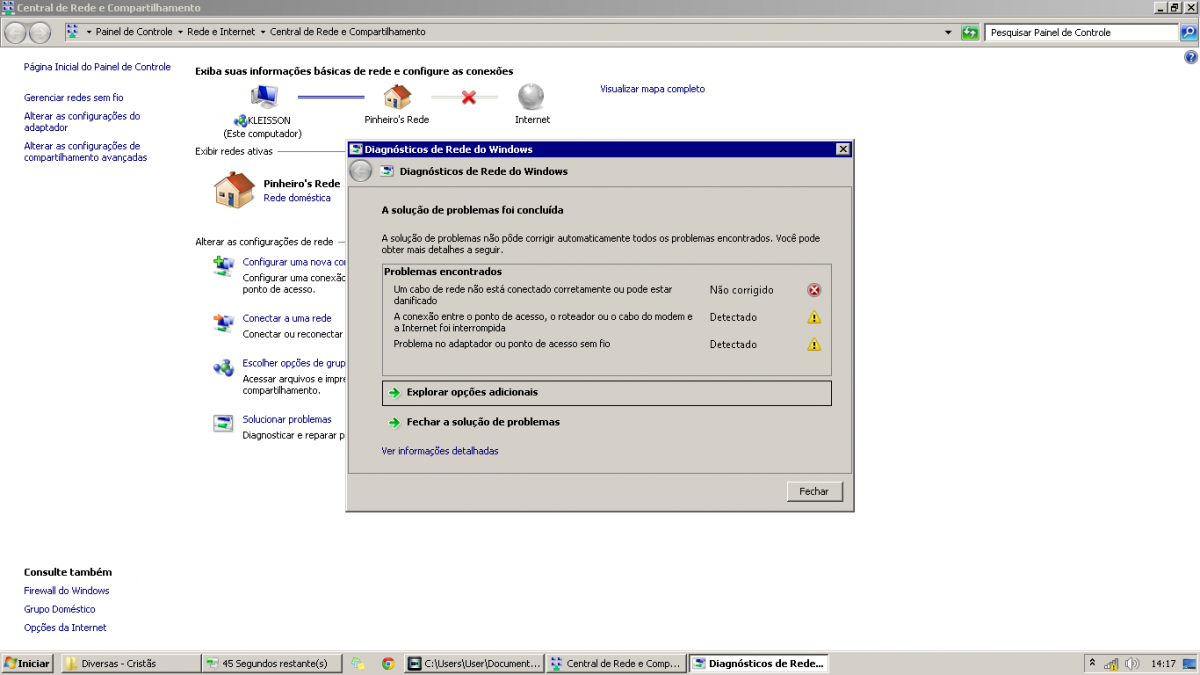Image resolution: width=1200 pixels, height=675 pixels.
Task: Open 'Opções da Internet' link
Action: pyautogui.click(x=65, y=628)
